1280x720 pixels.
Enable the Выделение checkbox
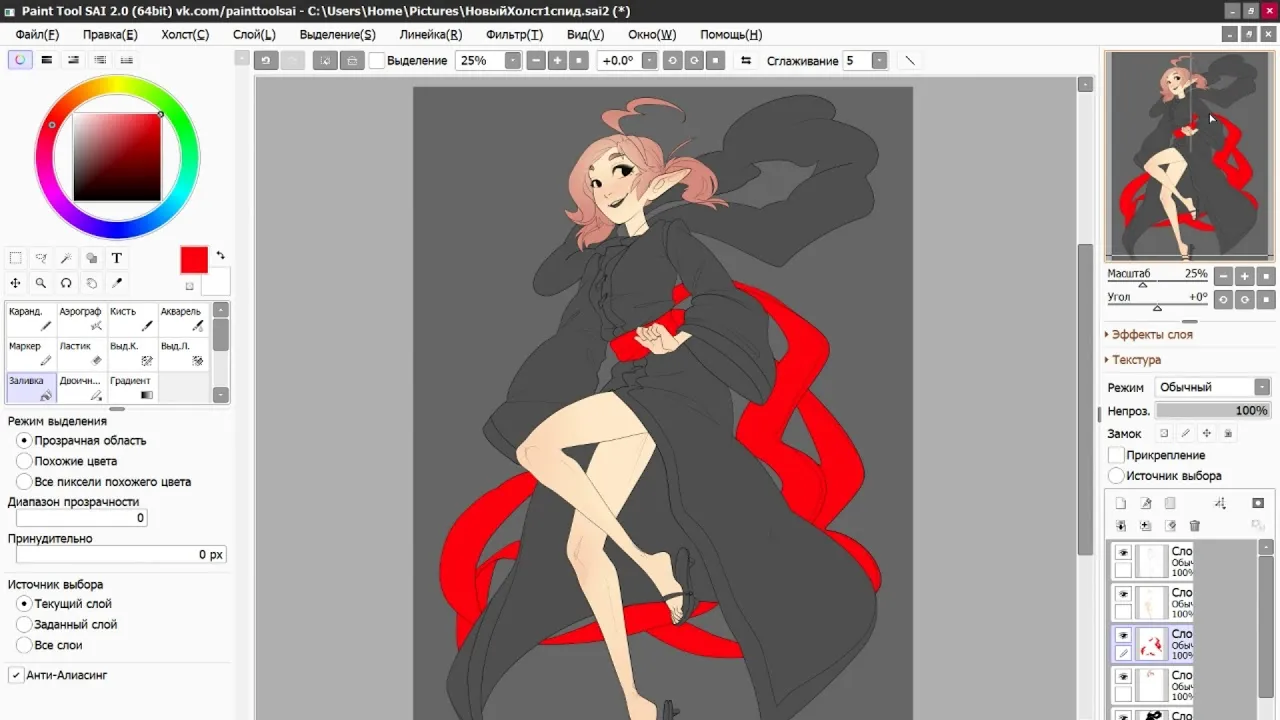pos(377,61)
